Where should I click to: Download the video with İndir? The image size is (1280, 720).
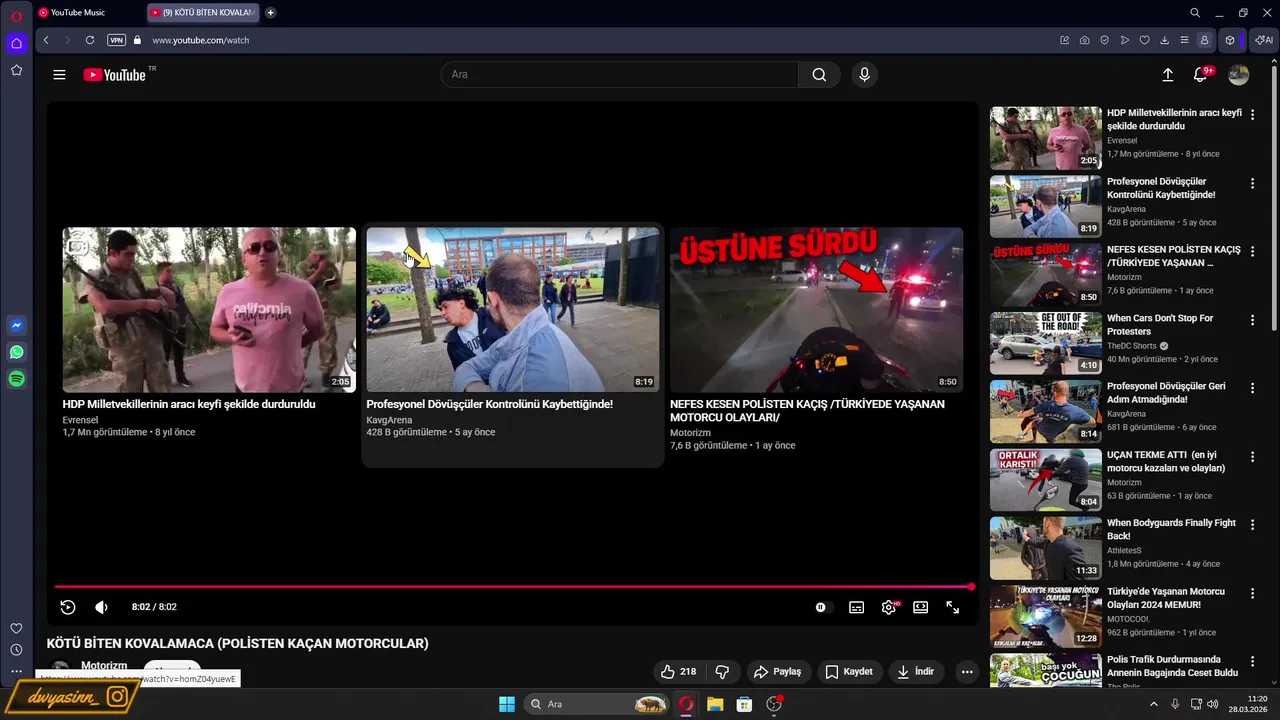915,672
